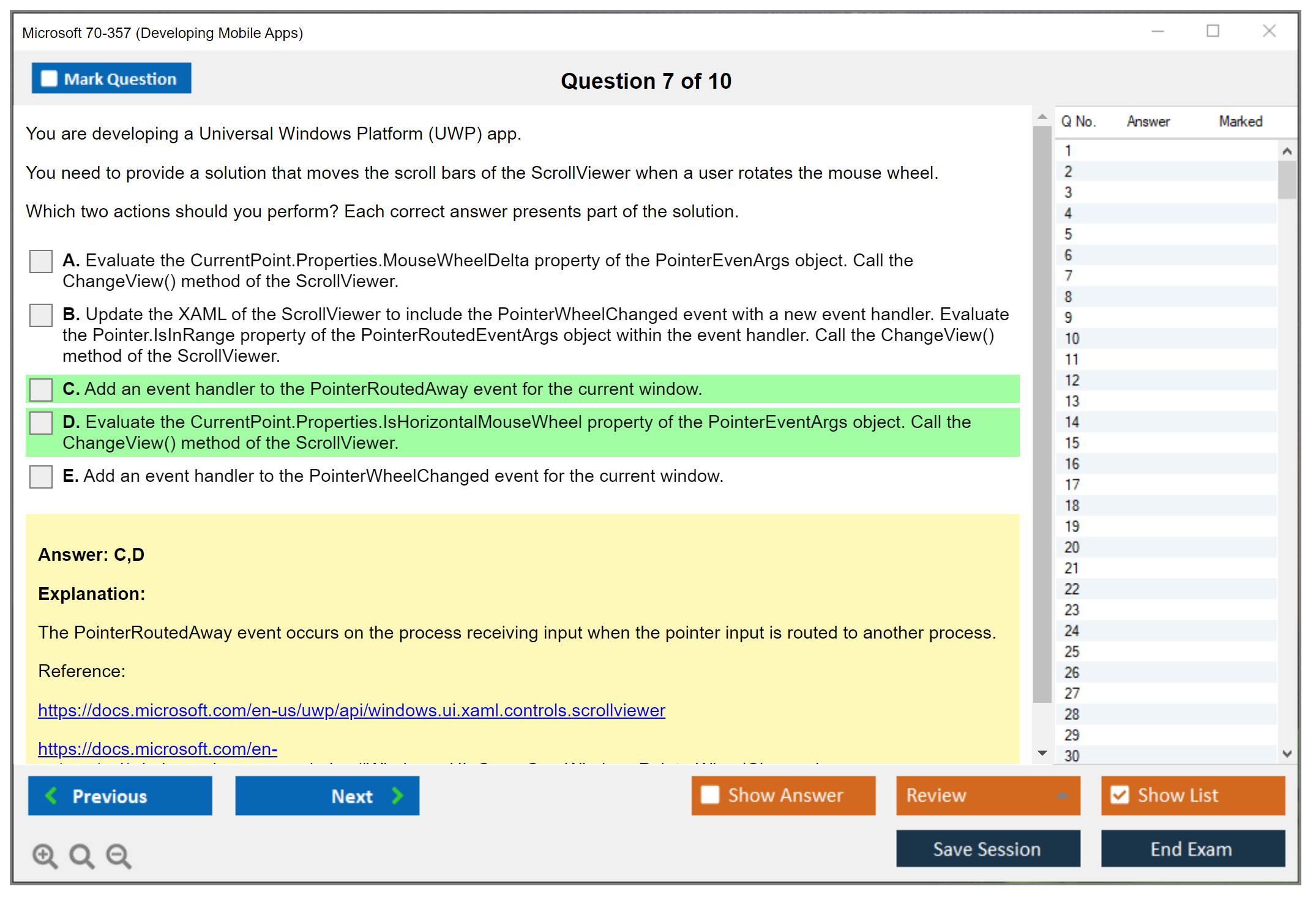Click the zoom out magnifier icon

[119, 855]
